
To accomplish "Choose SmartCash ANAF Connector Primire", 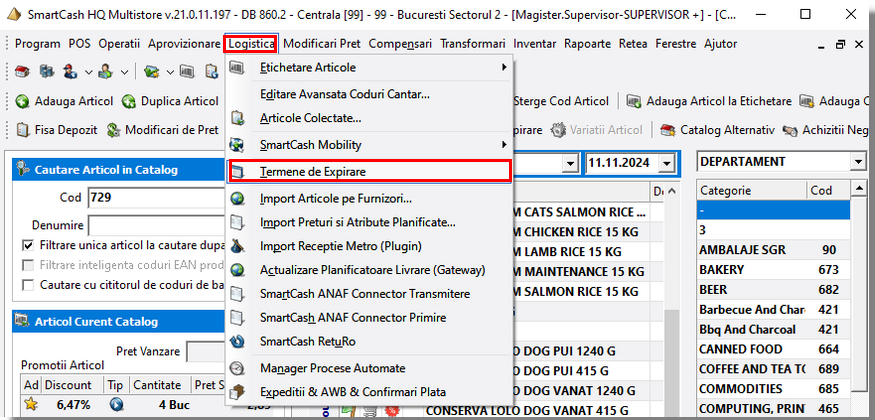I will click(x=353, y=317).
